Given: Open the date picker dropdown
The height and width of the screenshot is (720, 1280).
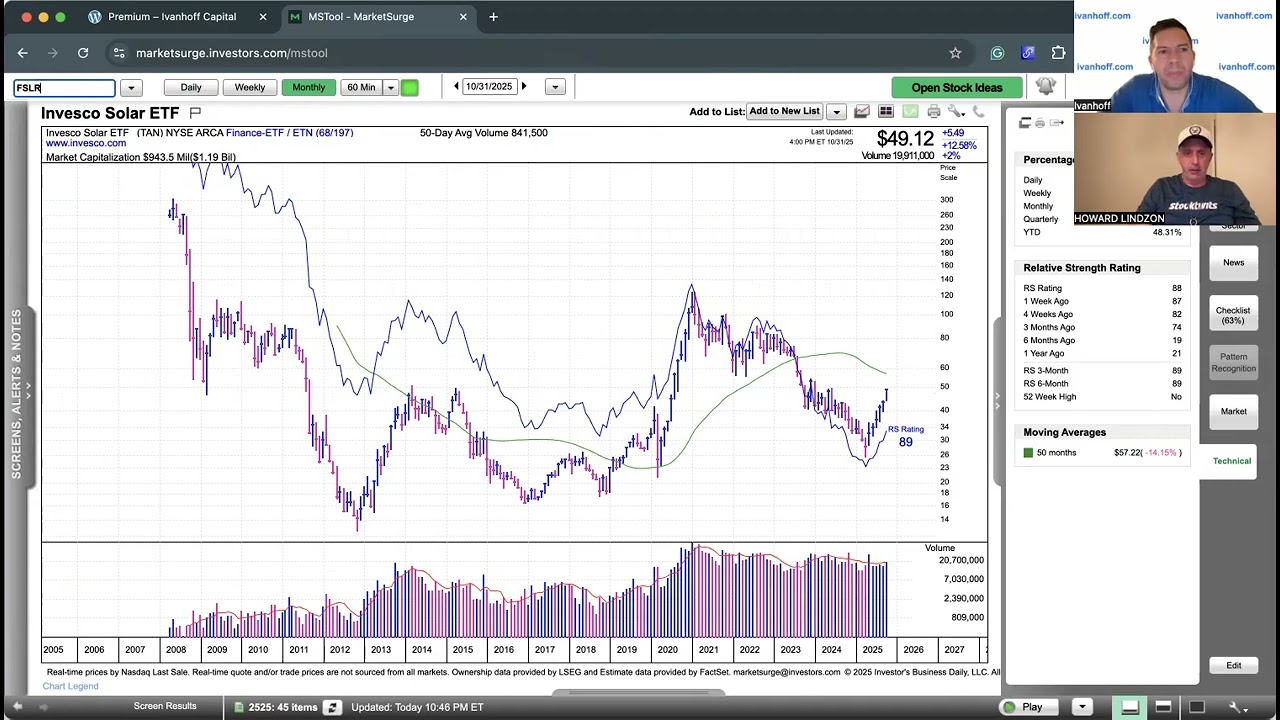Looking at the screenshot, I should (555, 87).
